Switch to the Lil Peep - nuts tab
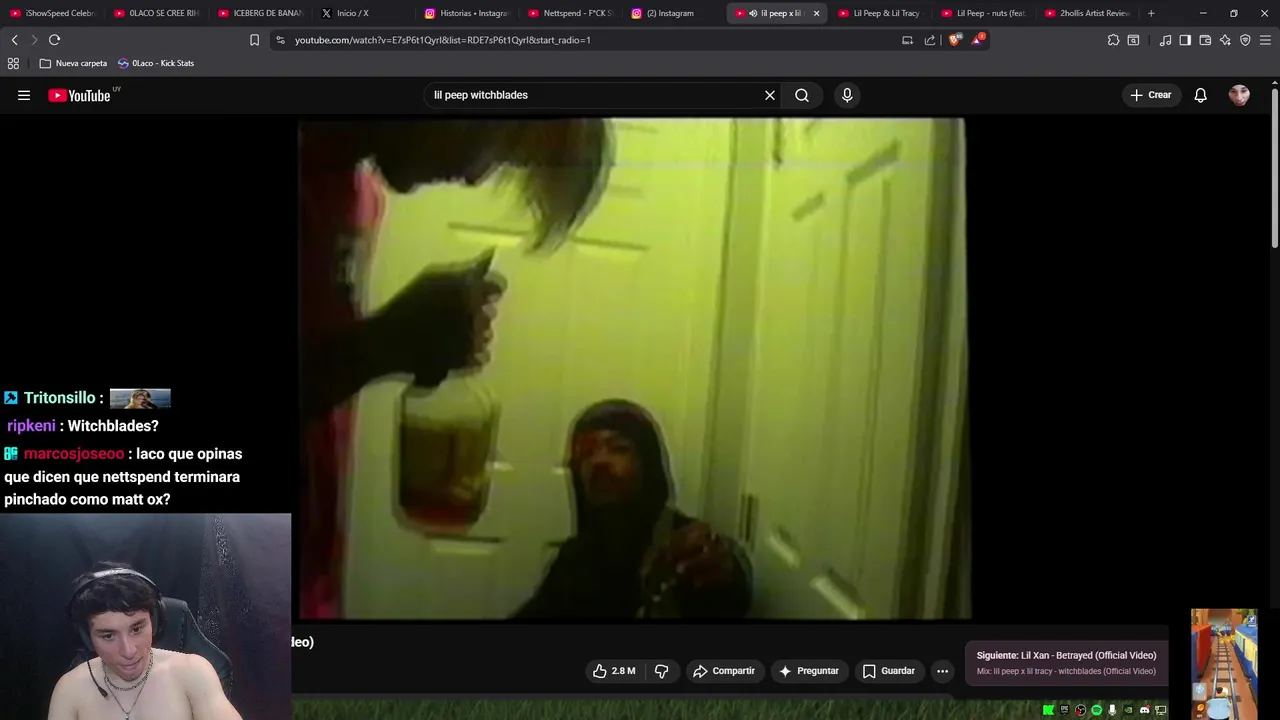 pos(985,13)
